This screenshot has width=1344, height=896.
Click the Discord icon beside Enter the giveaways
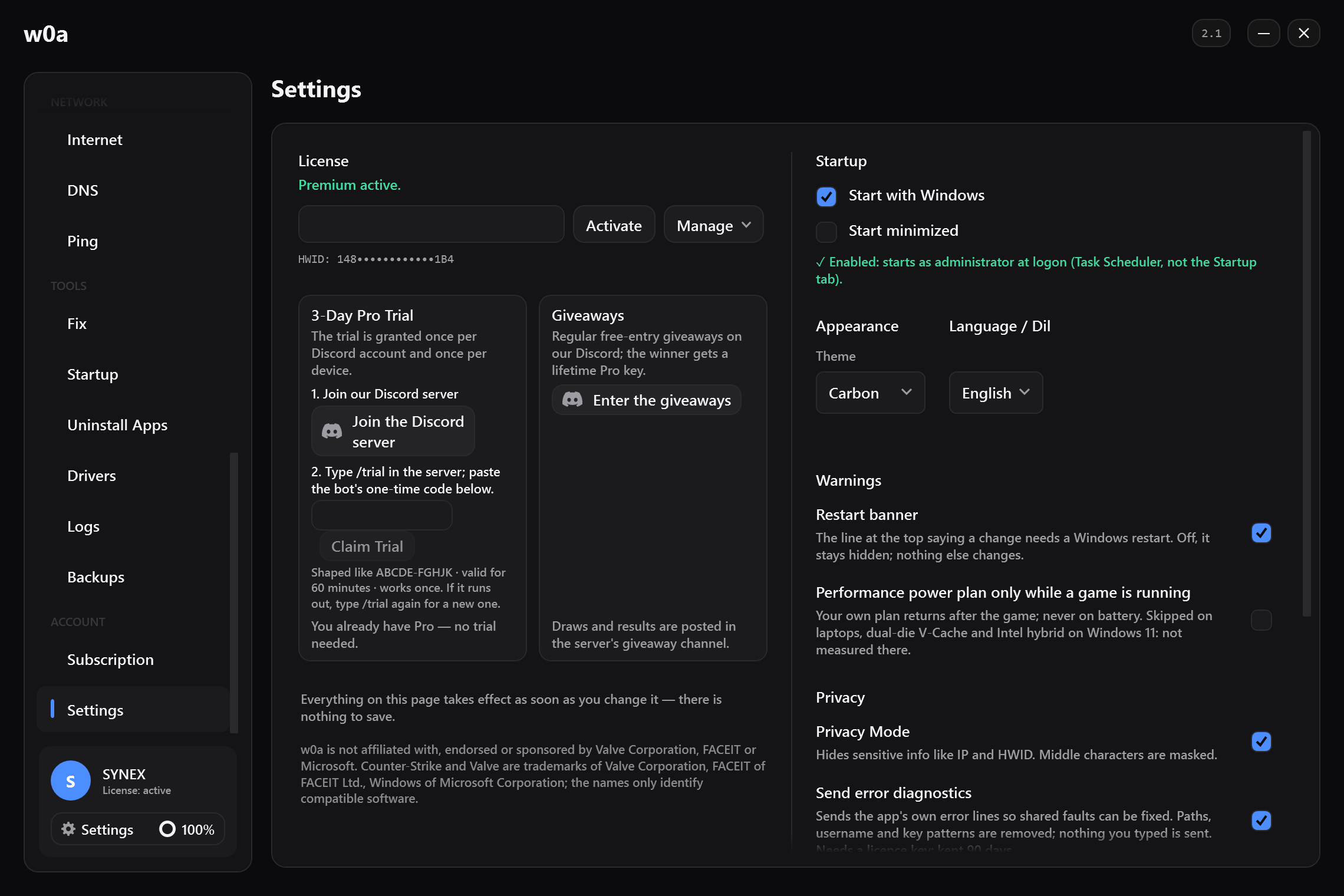[x=572, y=400]
